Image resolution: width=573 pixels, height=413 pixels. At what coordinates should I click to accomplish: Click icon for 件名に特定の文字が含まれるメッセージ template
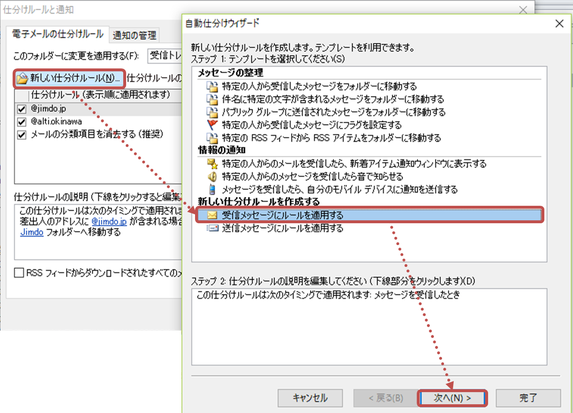[212, 99]
